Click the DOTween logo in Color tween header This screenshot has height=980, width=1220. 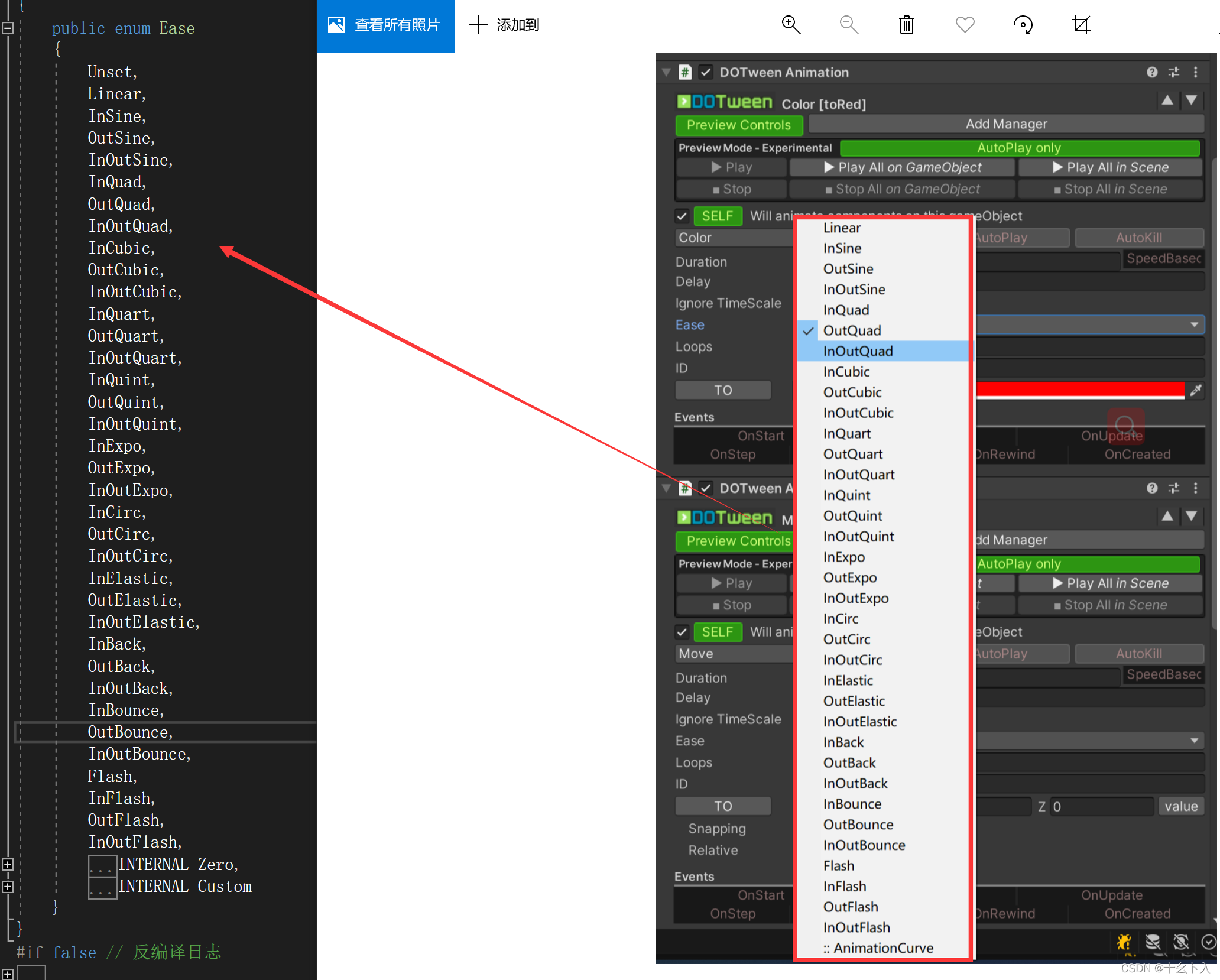pyautogui.click(x=725, y=102)
